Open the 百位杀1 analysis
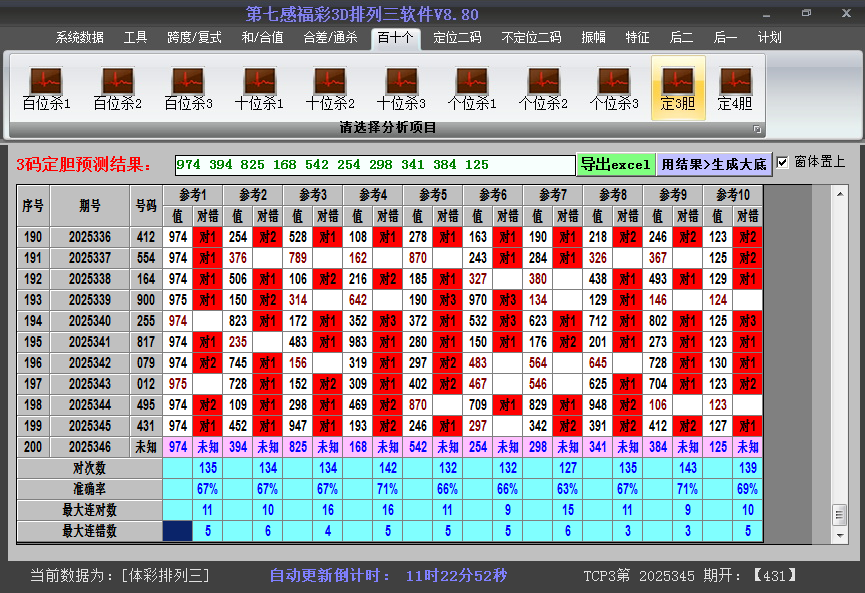The width and height of the screenshot is (865, 593). pyautogui.click(x=46, y=88)
